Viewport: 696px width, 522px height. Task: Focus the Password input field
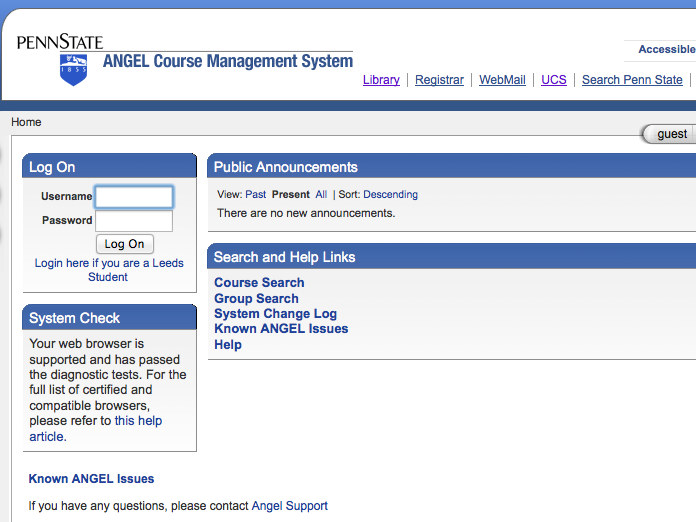(x=134, y=221)
